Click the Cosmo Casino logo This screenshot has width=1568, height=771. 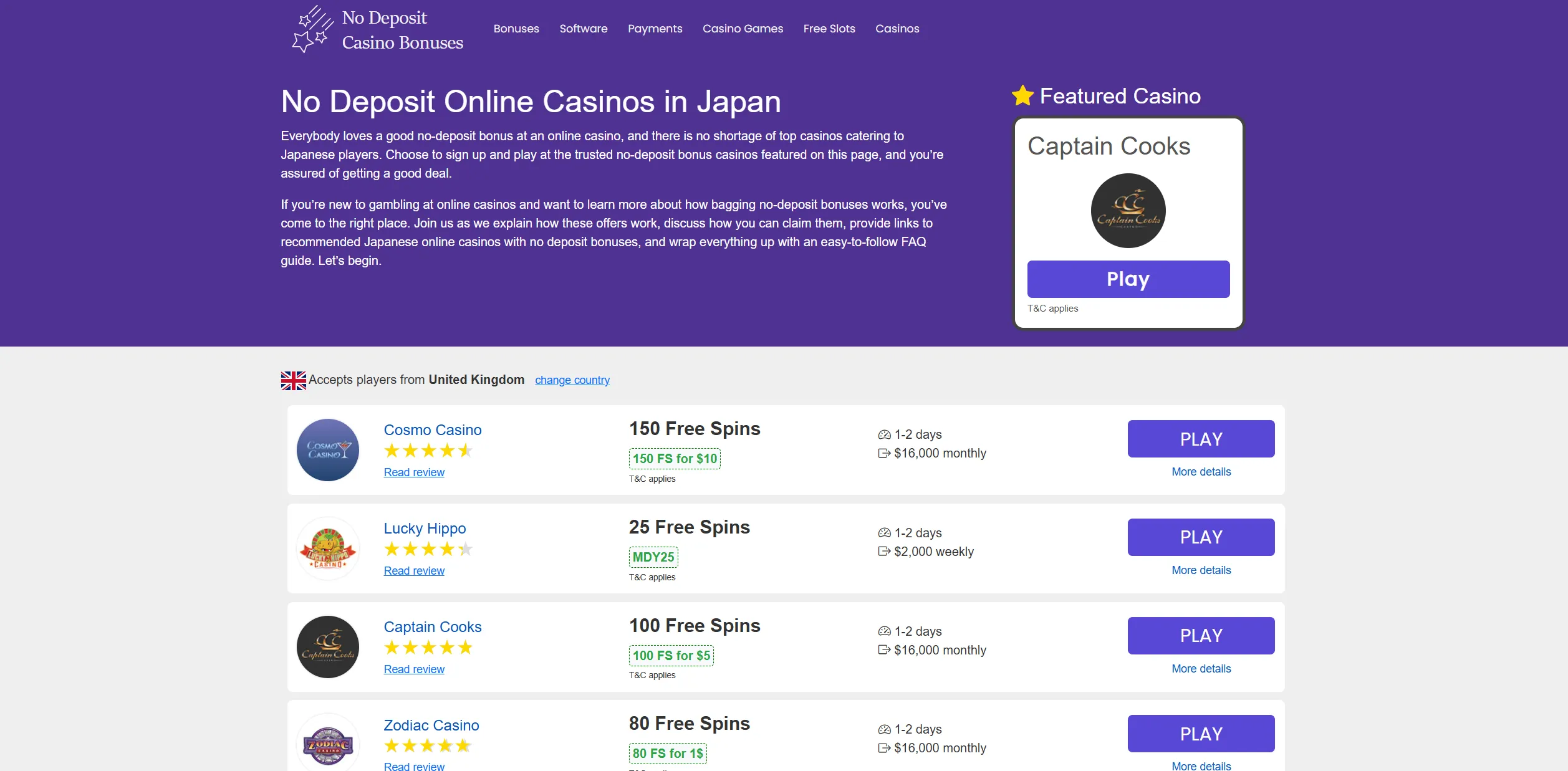pos(328,450)
